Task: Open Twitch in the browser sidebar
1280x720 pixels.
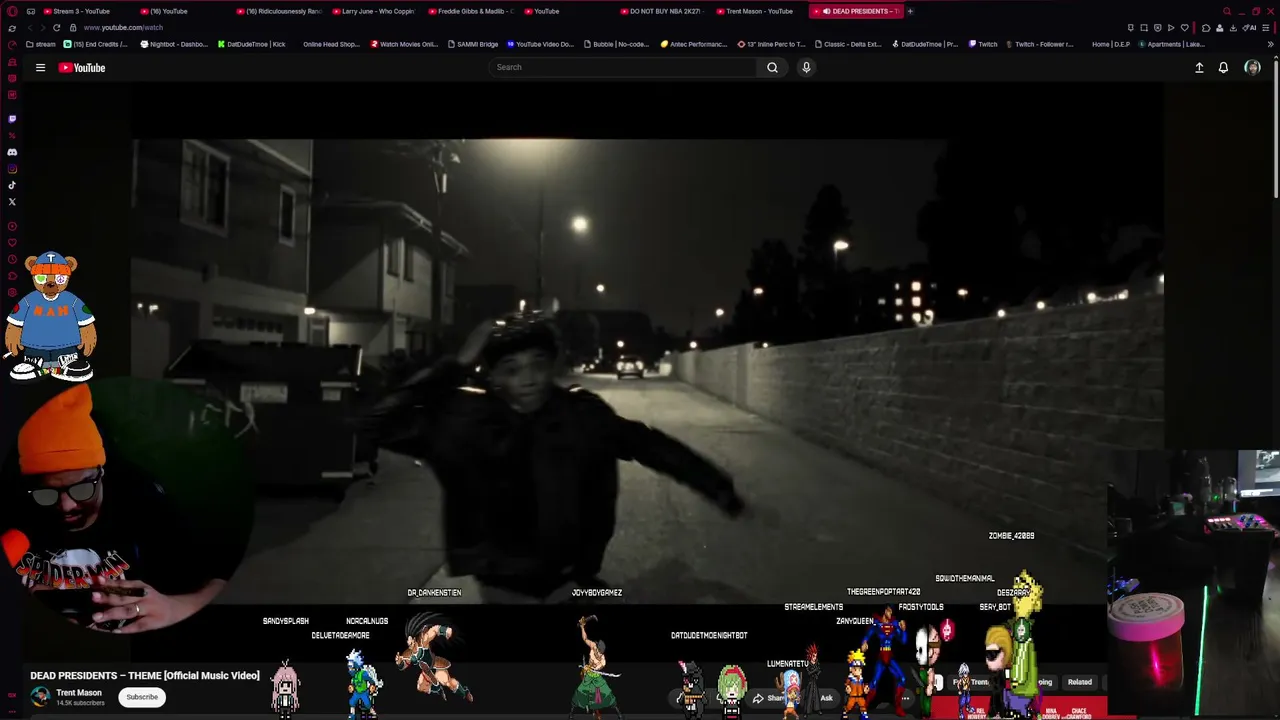Action: 12,119
